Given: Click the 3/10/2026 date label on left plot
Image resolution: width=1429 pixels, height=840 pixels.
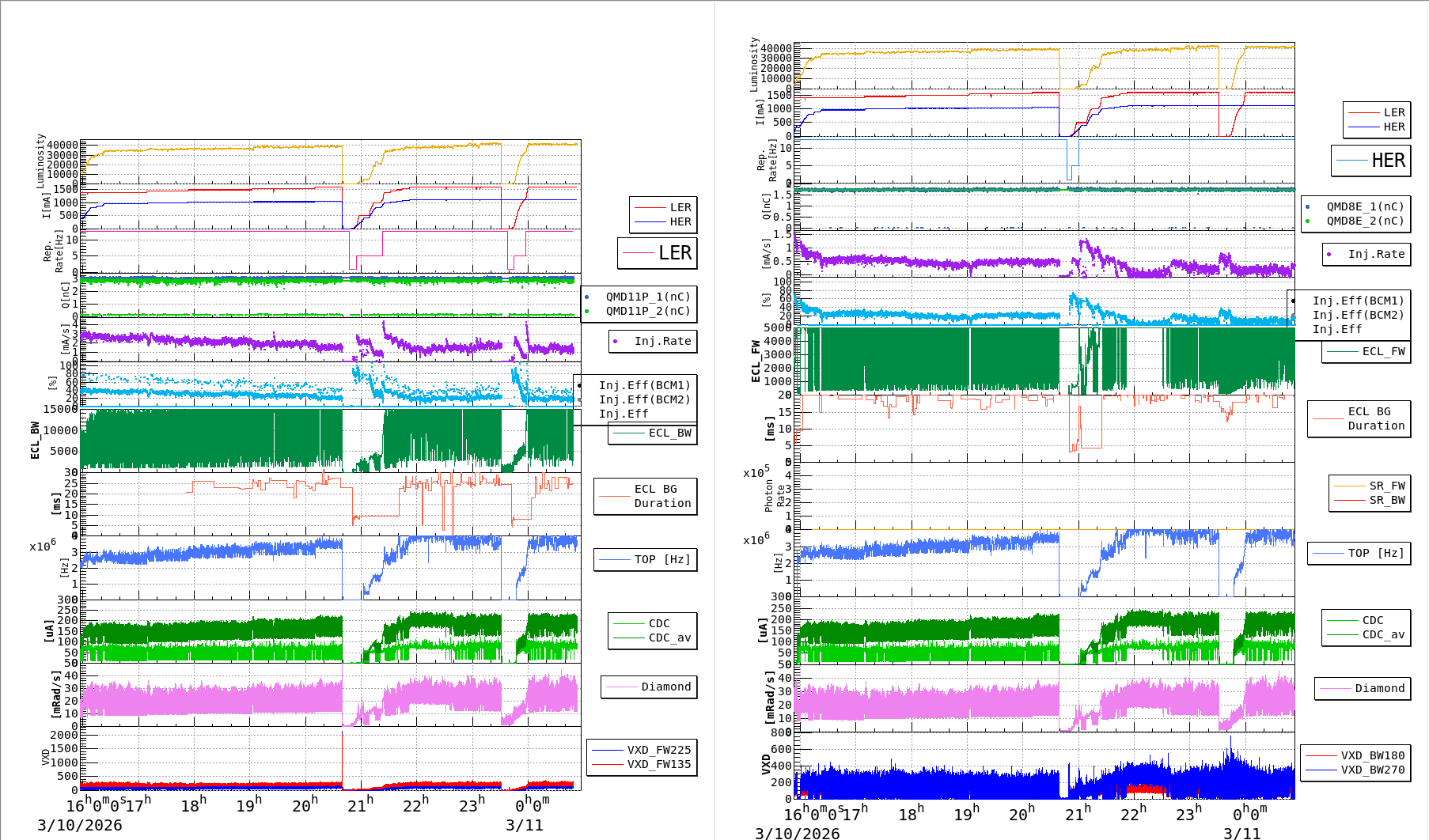Looking at the screenshot, I should 80,825.
